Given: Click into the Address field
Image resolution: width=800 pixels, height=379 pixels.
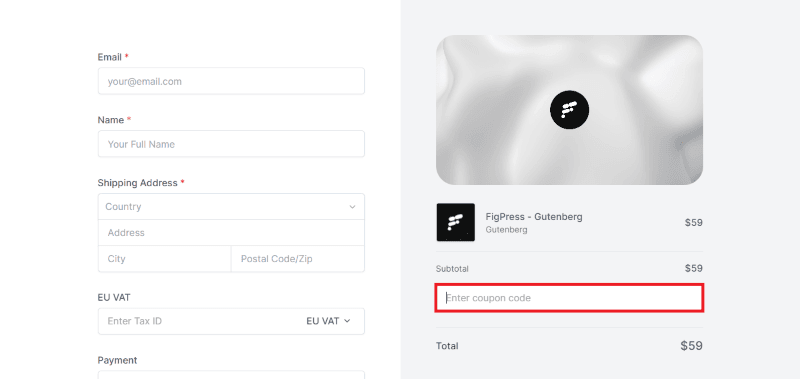Looking at the screenshot, I should (231, 233).
